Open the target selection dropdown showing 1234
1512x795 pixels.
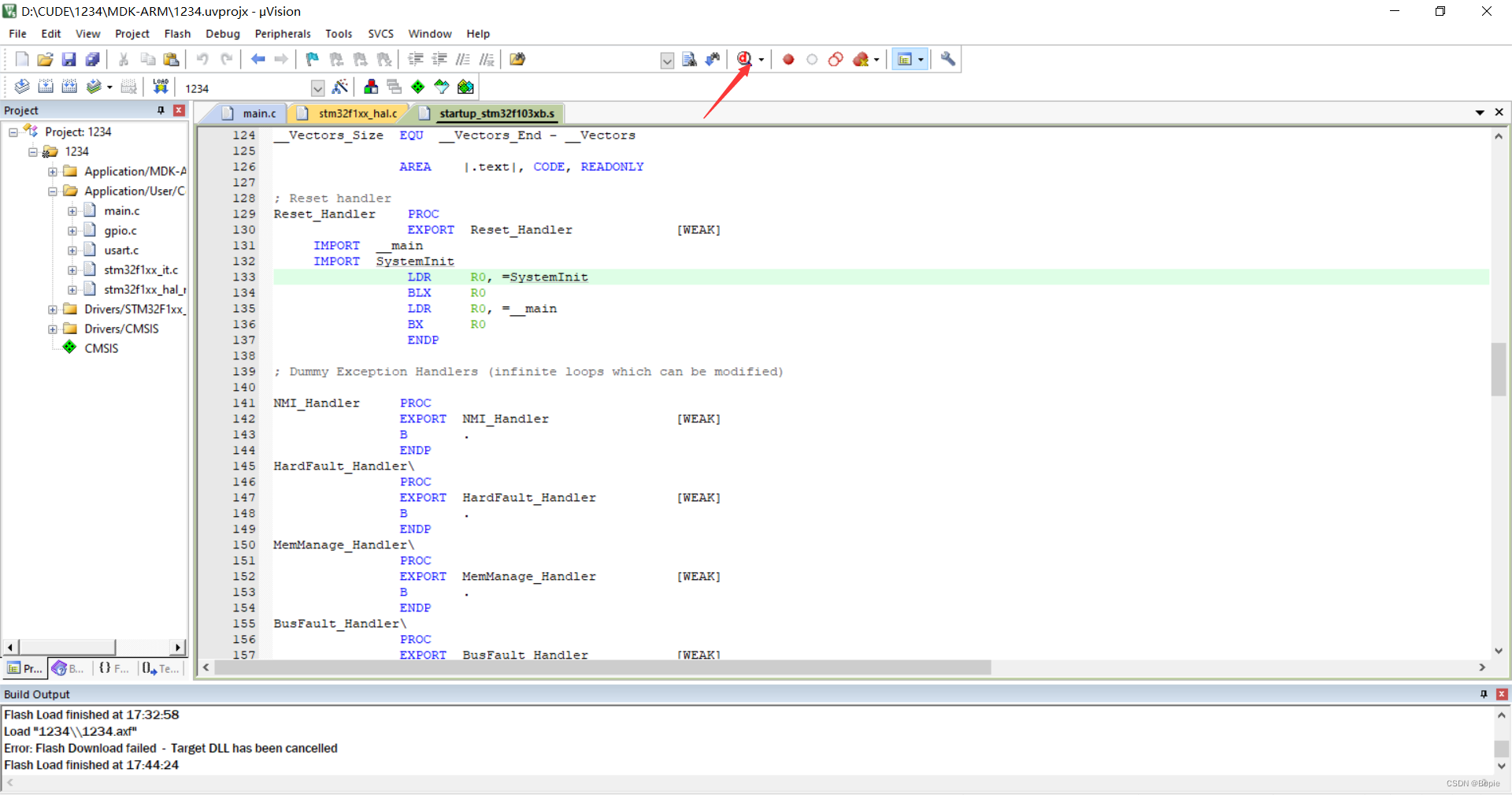(317, 88)
